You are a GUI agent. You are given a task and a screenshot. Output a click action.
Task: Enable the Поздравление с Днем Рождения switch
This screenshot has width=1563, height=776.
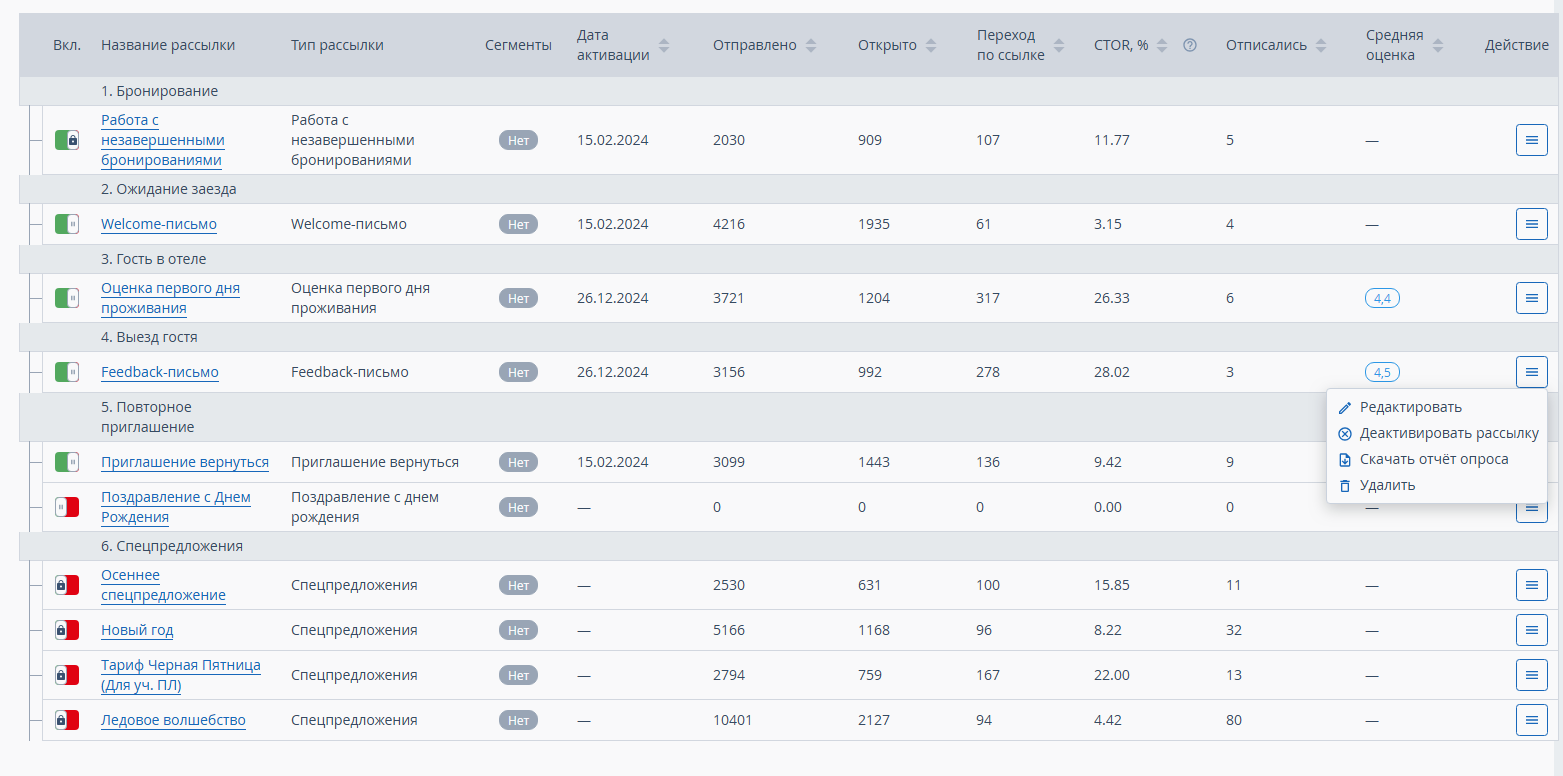67,507
